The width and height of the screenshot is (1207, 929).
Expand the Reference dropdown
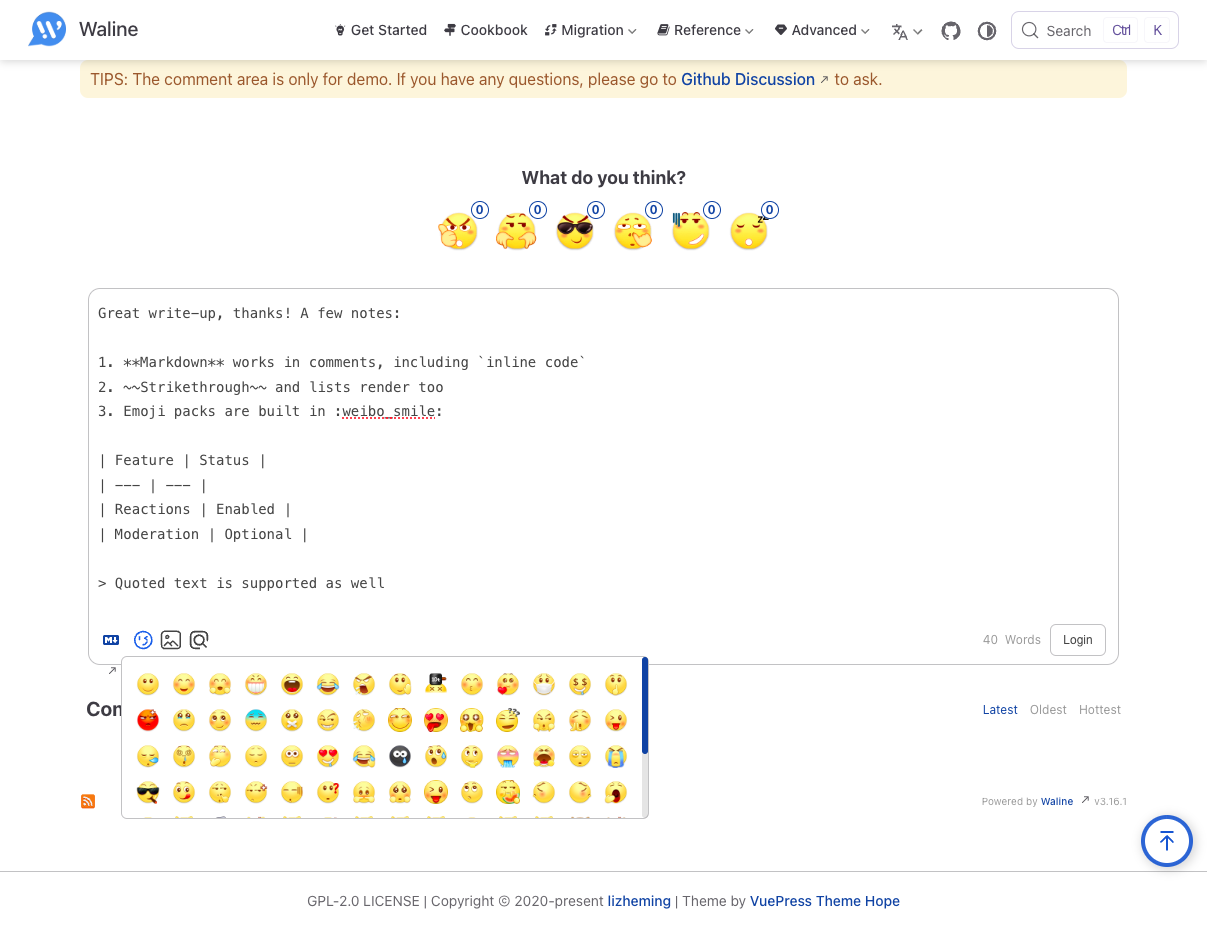[706, 30]
